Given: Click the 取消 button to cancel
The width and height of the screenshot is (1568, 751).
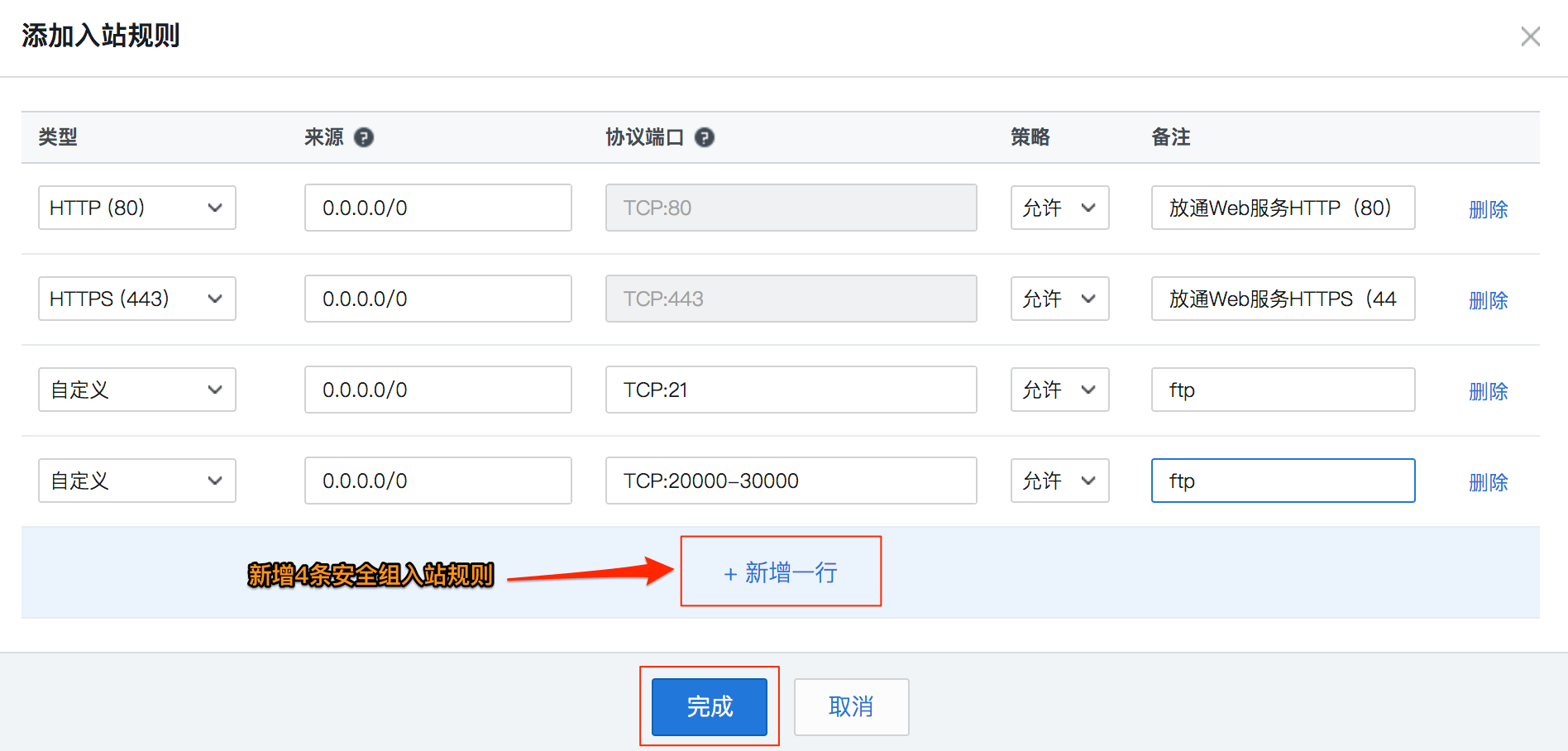Looking at the screenshot, I should [852, 707].
